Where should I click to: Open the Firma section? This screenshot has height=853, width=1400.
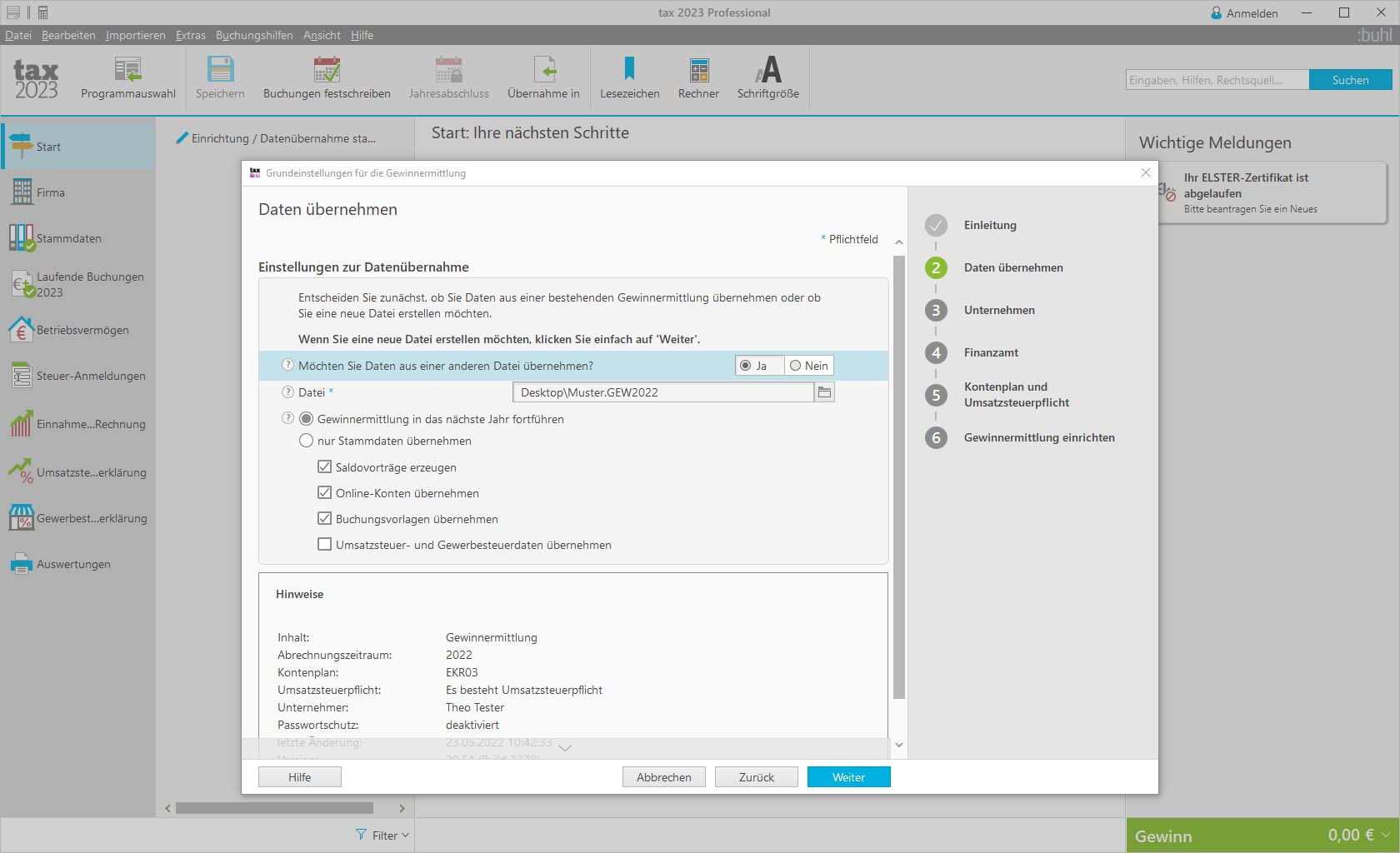pyautogui.click(x=77, y=192)
